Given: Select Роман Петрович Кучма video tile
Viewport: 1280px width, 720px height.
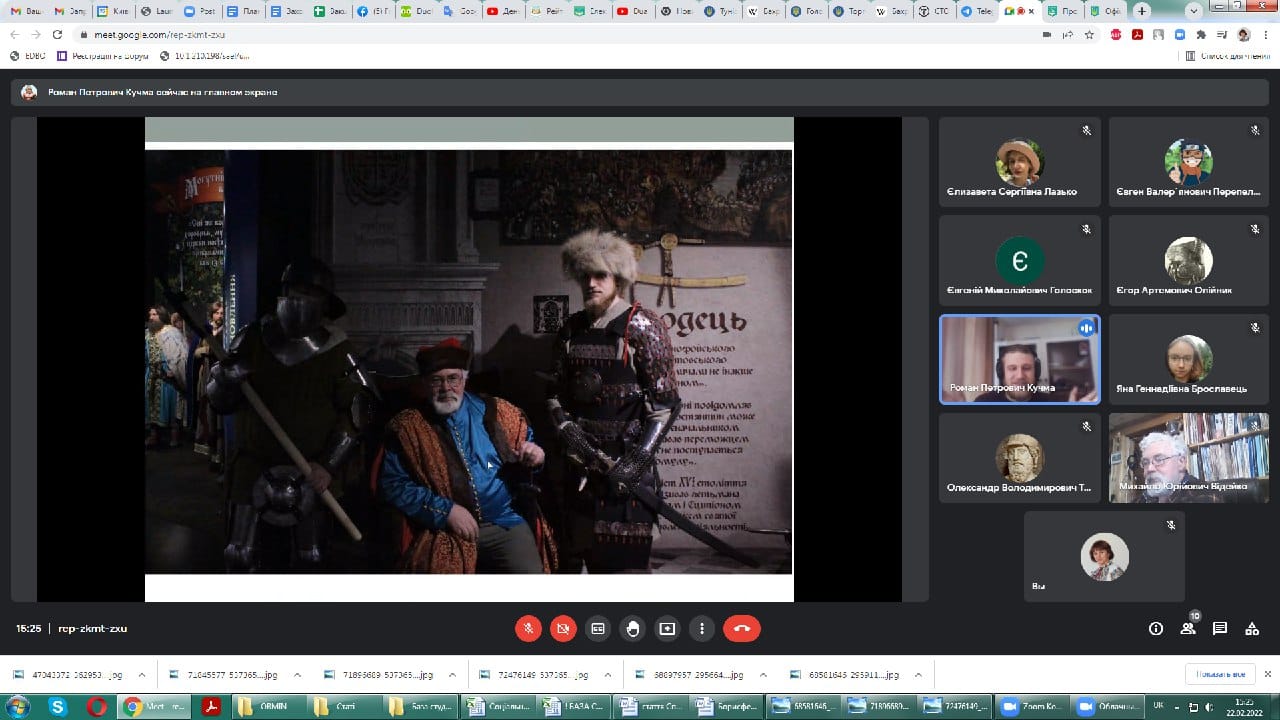Looking at the screenshot, I should coord(1019,360).
